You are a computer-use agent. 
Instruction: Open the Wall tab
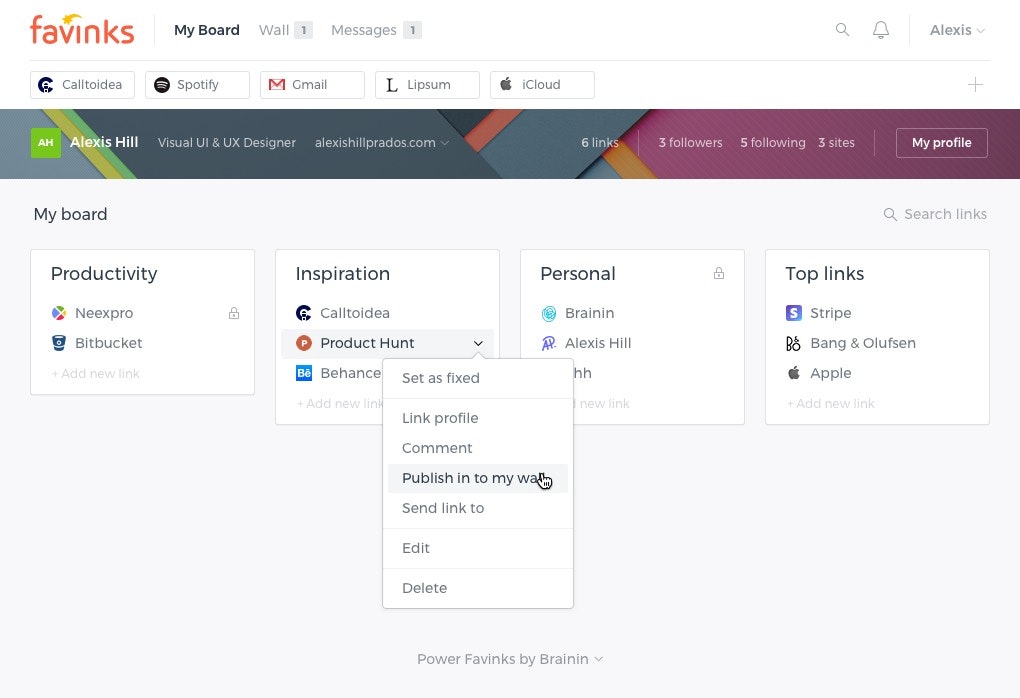point(274,30)
